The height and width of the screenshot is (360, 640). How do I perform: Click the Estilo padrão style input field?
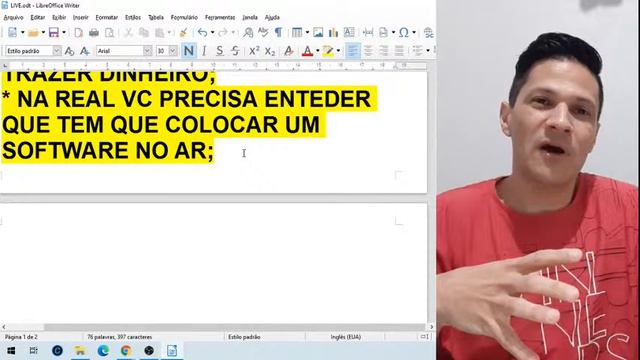click(x=29, y=51)
